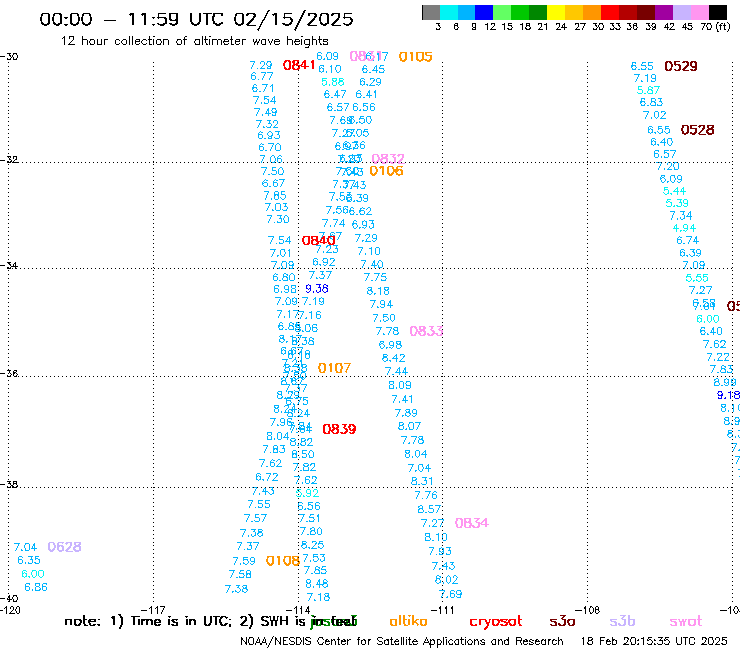Viewport: 740px width, 650px height.
Task: Click the -111 longitude axis label
Action: (442, 610)
